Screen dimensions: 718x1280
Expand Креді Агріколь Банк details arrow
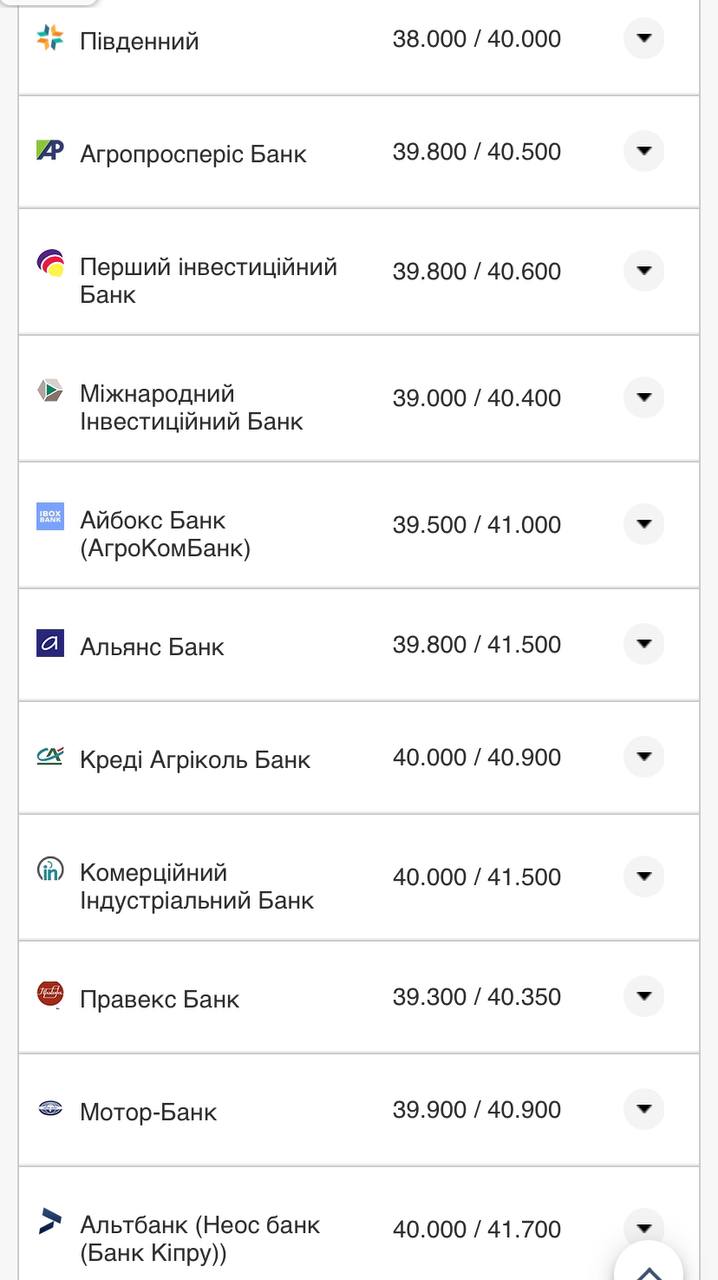(644, 757)
